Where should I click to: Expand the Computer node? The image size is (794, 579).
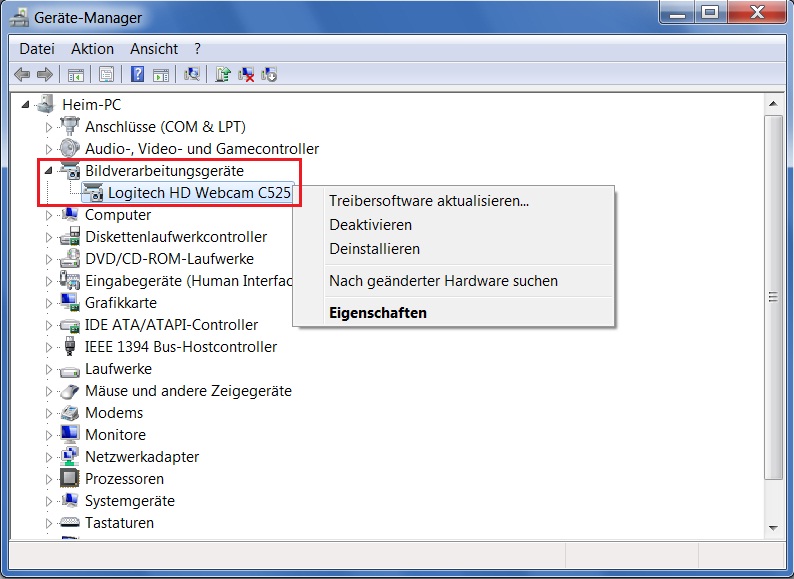click(49, 215)
